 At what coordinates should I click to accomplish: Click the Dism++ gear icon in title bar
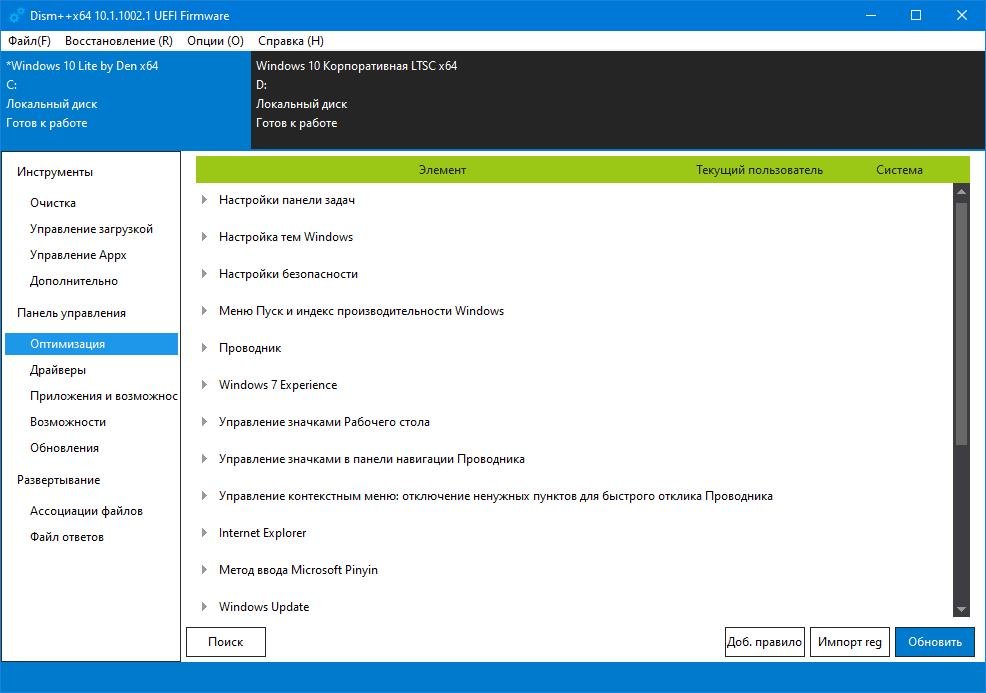17,15
